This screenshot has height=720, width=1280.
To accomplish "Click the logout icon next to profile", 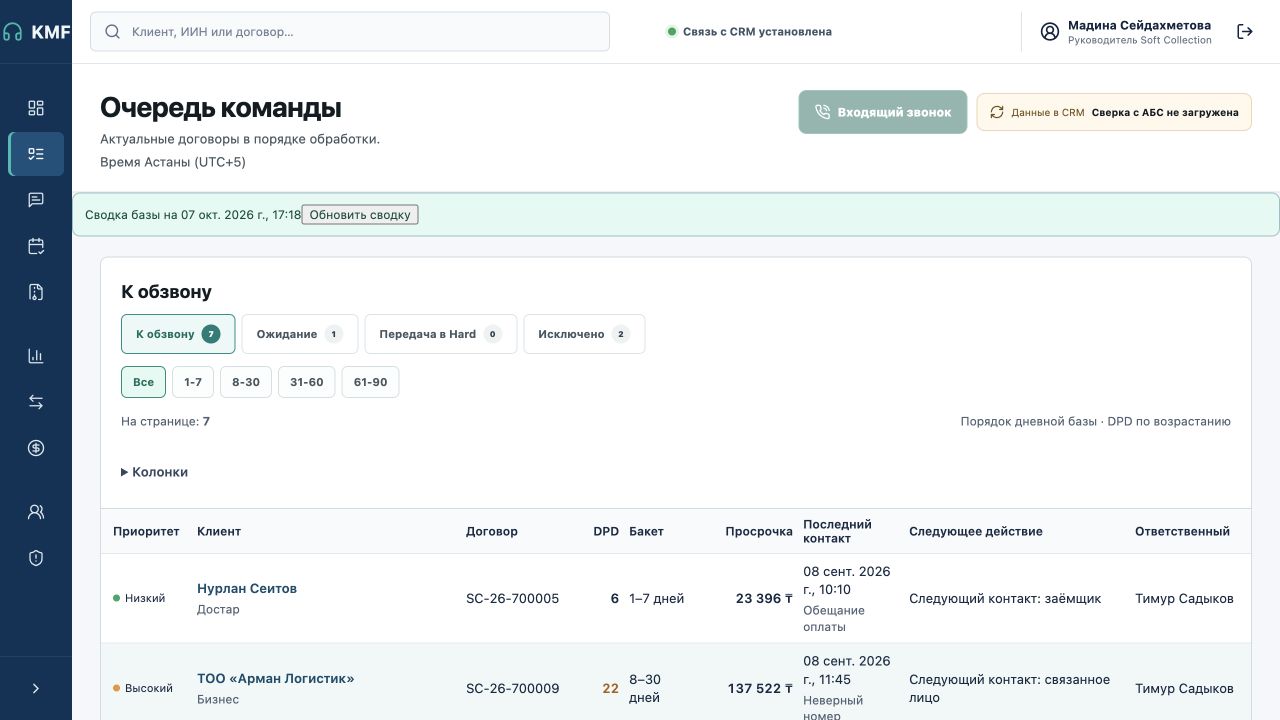I will [x=1245, y=32].
